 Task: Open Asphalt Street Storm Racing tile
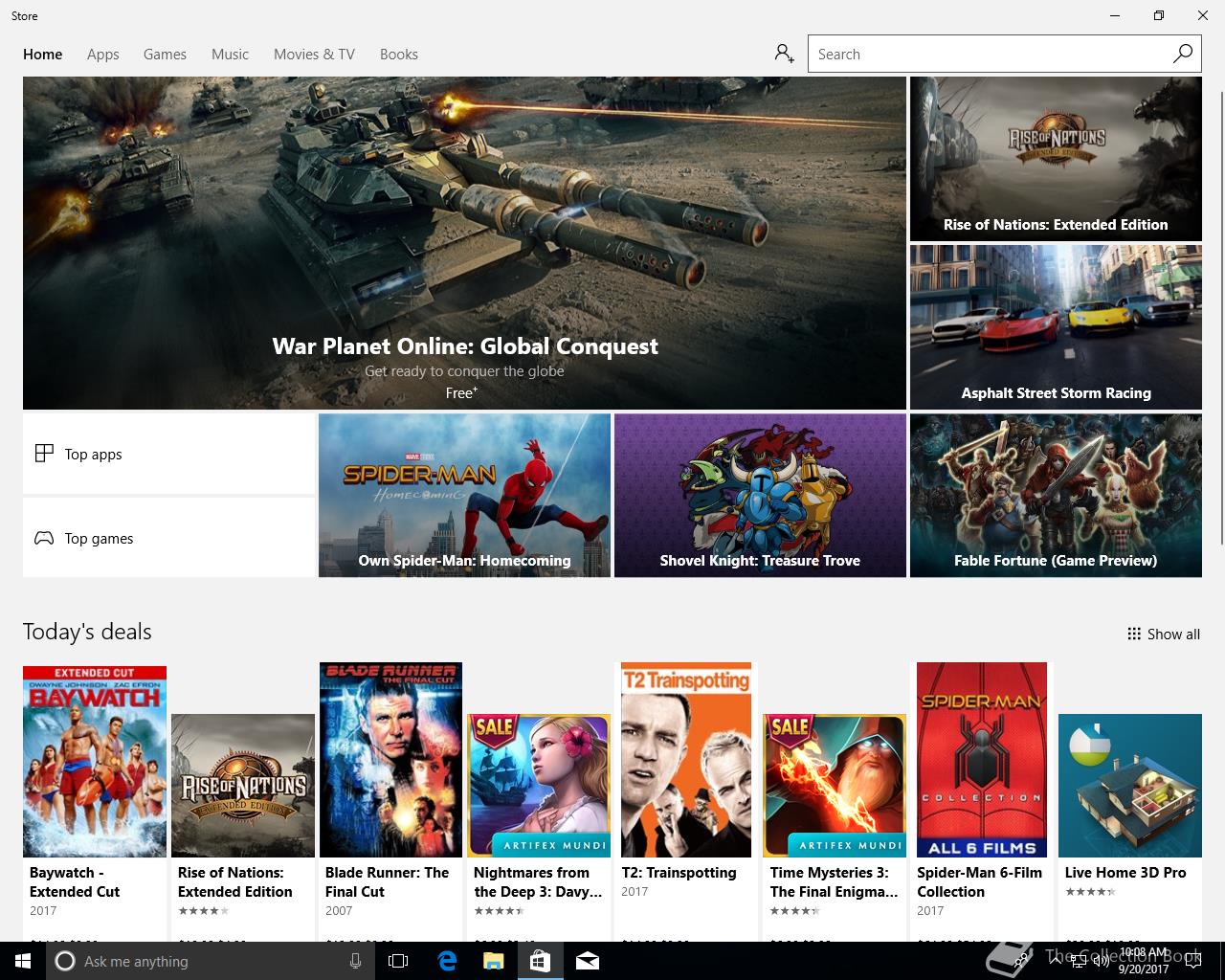1056,327
